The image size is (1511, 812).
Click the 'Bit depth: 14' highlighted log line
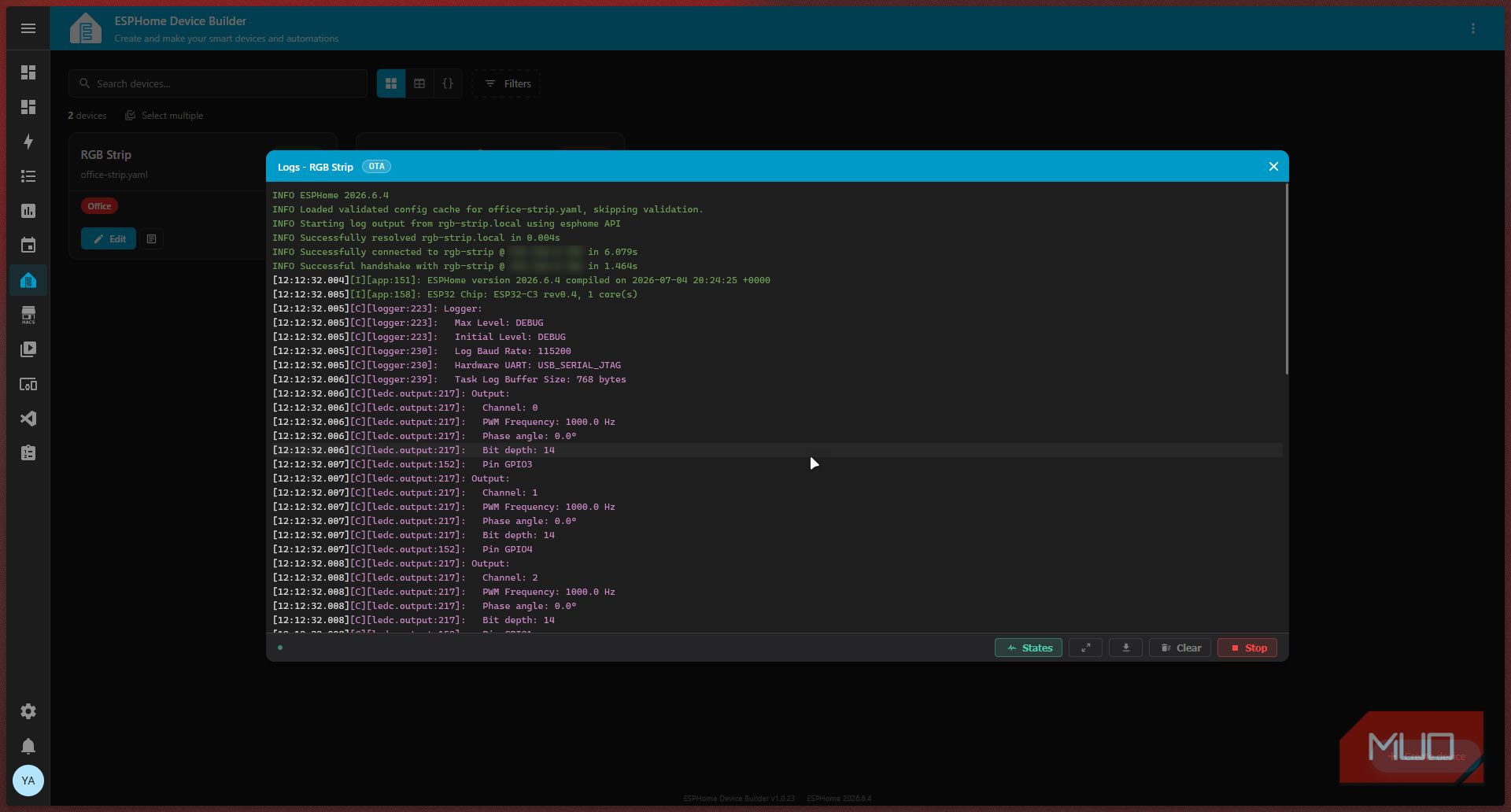tap(778, 450)
